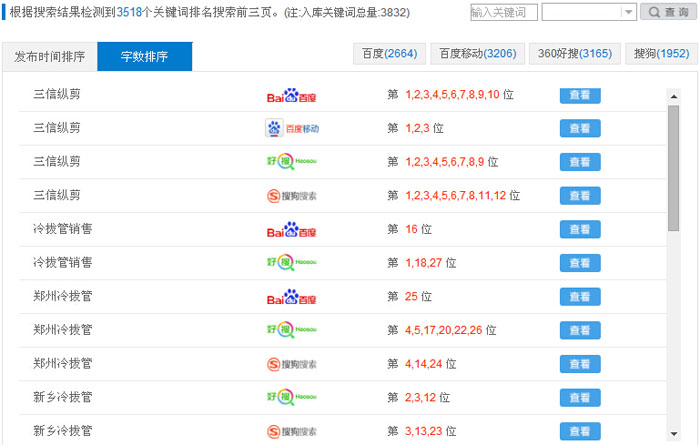Click ranking text 3,13,23

click(x=424, y=431)
